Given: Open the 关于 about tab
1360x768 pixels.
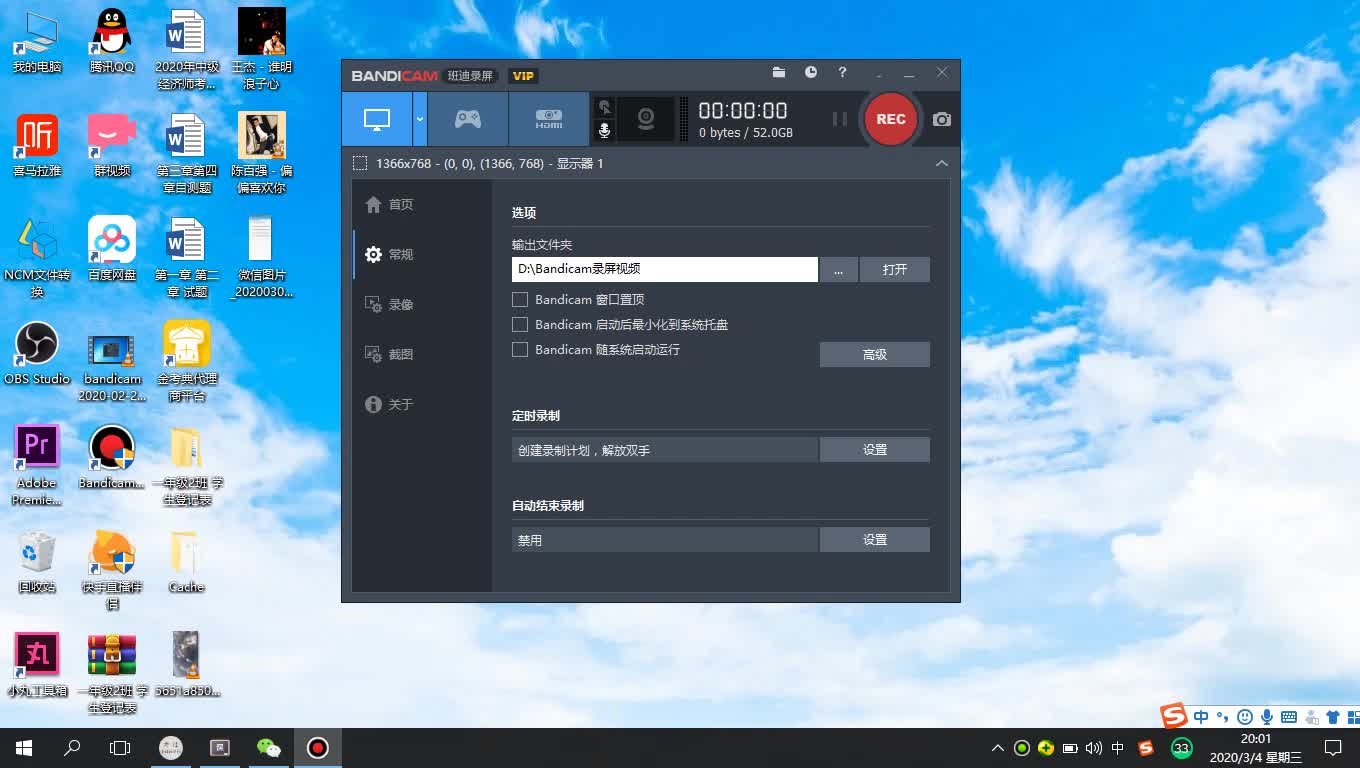Looking at the screenshot, I should (x=390, y=404).
